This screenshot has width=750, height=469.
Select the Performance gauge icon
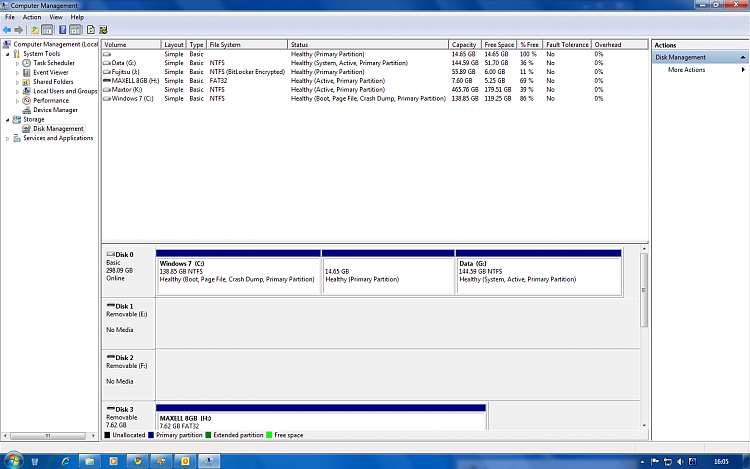tap(27, 100)
